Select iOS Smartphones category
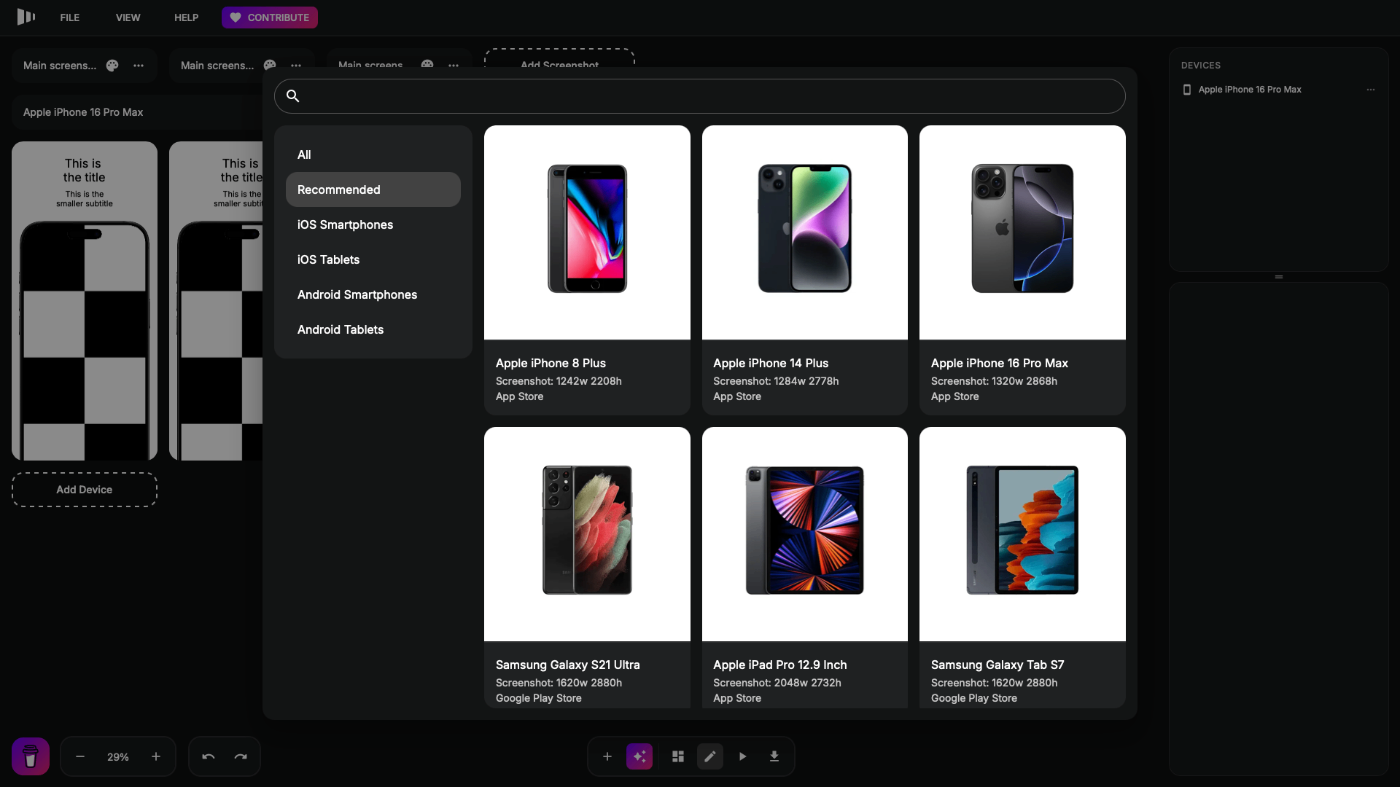The image size is (1400, 787). click(373, 225)
